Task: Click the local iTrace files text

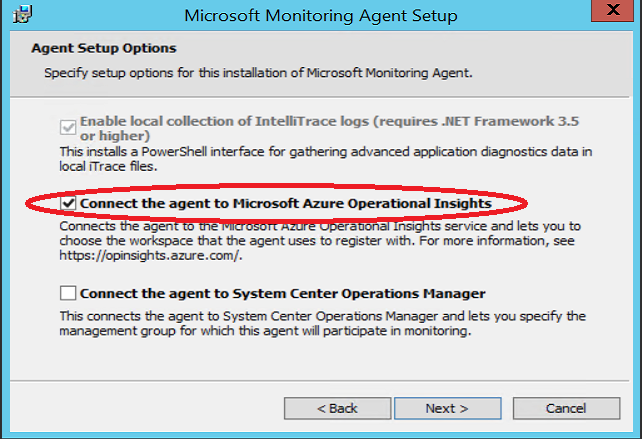Action: click(108, 167)
